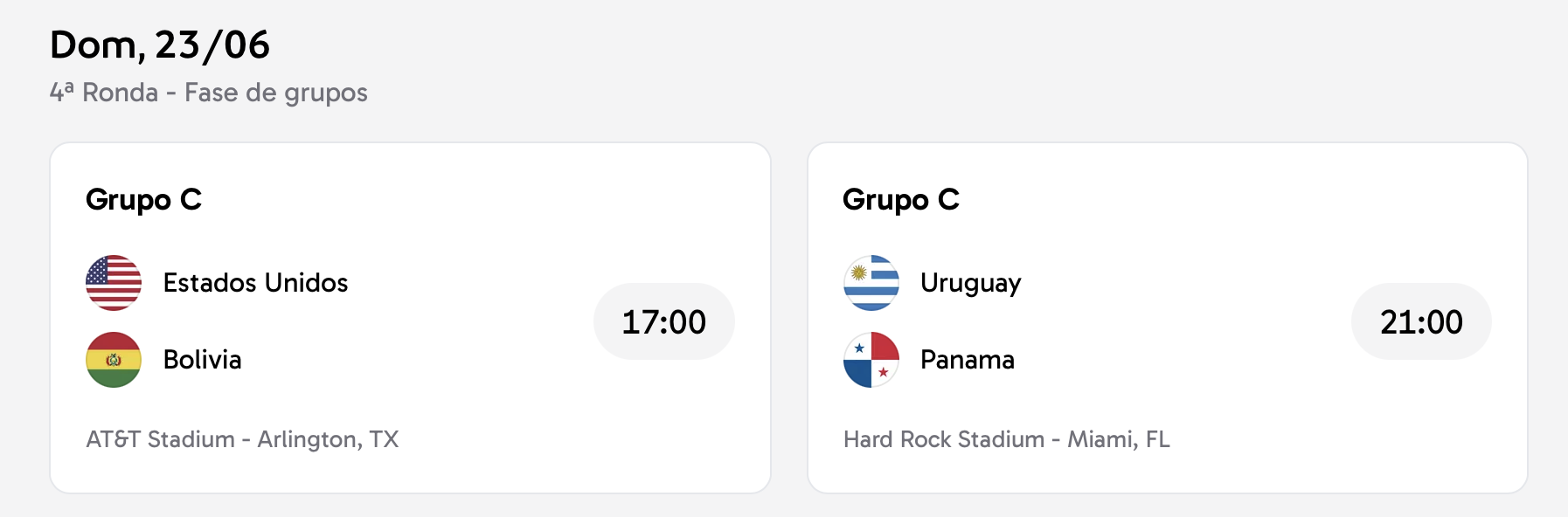This screenshot has width=1568, height=517.
Task: Click the United States flag icon
Action: (x=114, y=283)
